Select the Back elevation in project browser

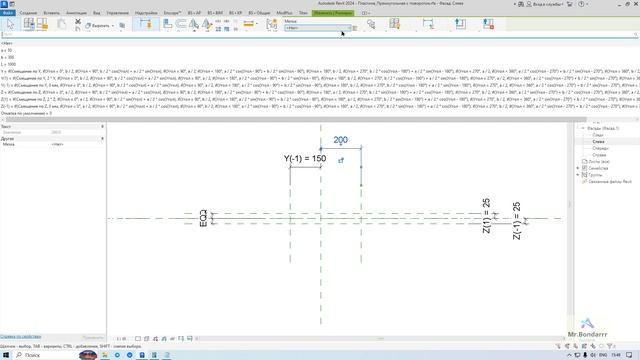click(598, 135)
